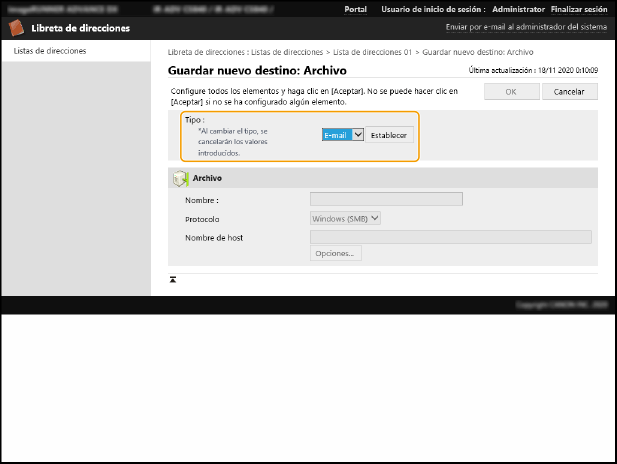Viewport: 617px width, 464px height.
Task: Click the back-to-top arrow icon
Action: coord(173,280)
